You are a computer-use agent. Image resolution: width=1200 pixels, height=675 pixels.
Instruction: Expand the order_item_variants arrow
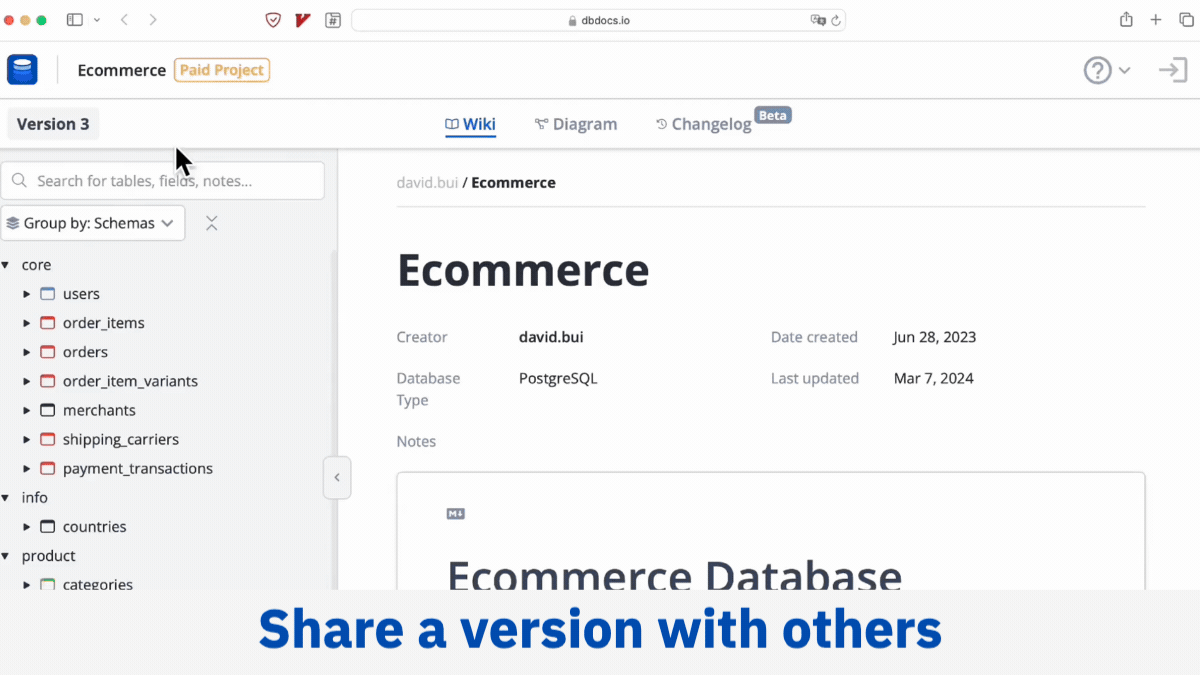click(x=27, y=381)
